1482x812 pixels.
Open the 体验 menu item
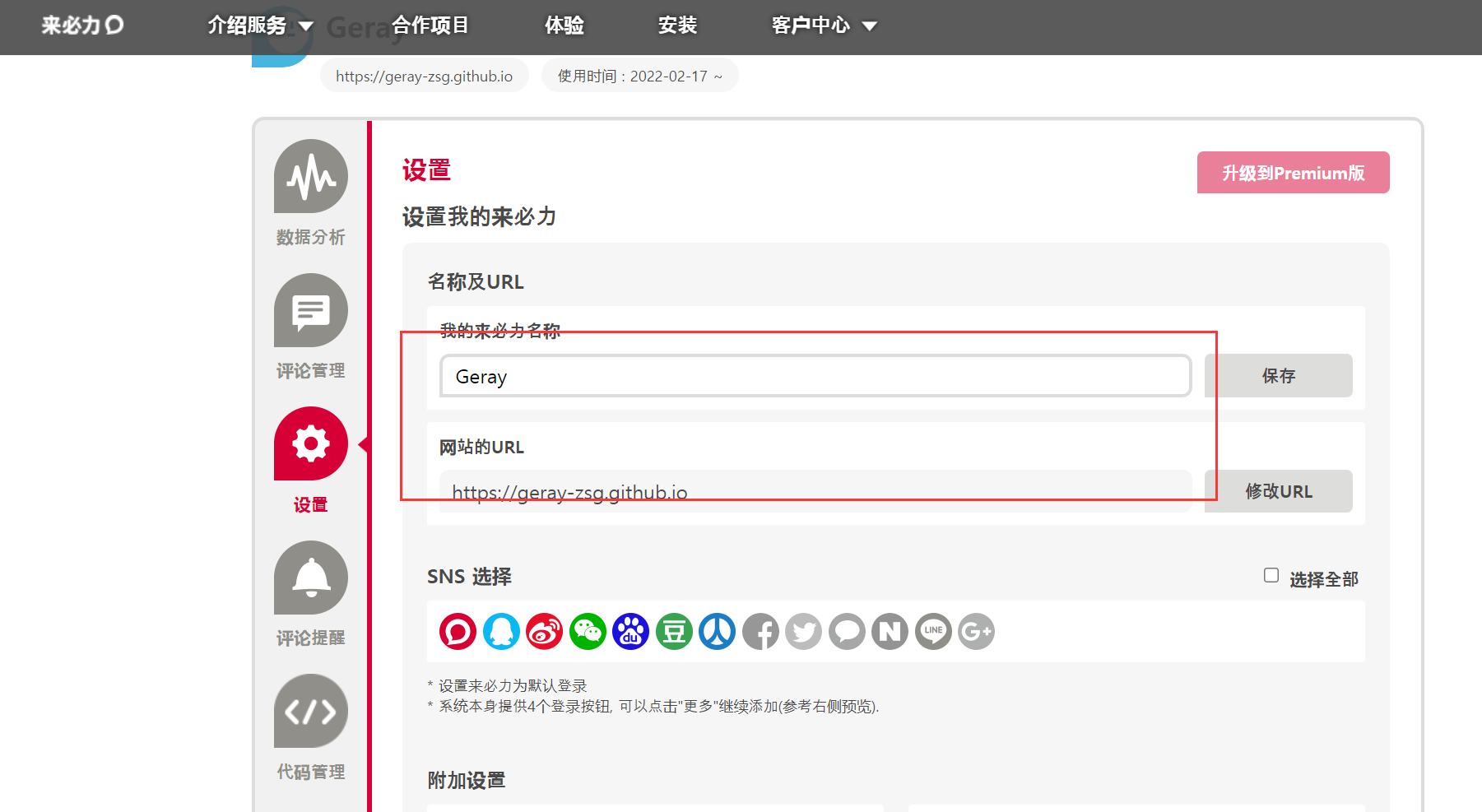pos(564,26)
